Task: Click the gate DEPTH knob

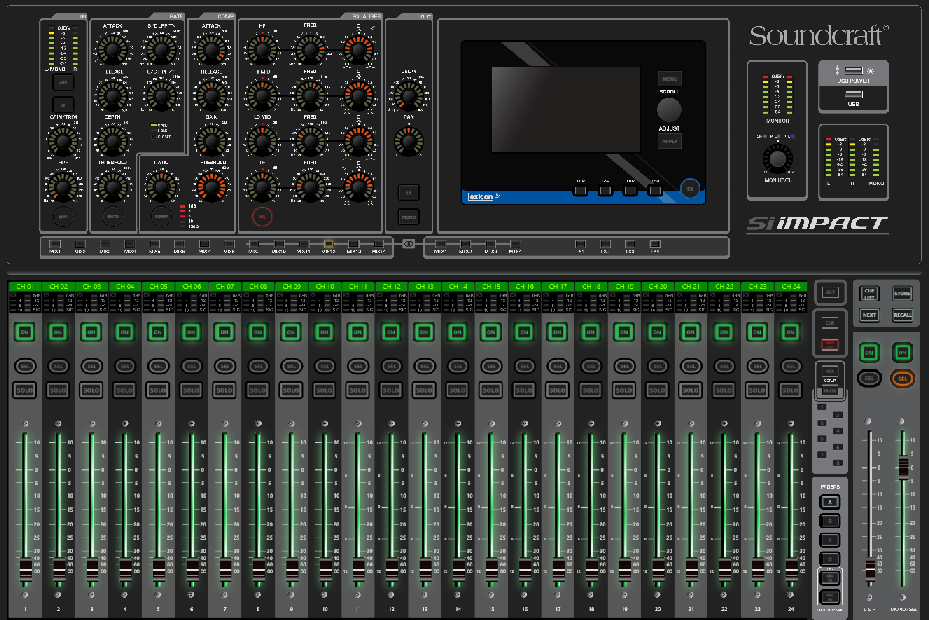Action: [113, 140]
